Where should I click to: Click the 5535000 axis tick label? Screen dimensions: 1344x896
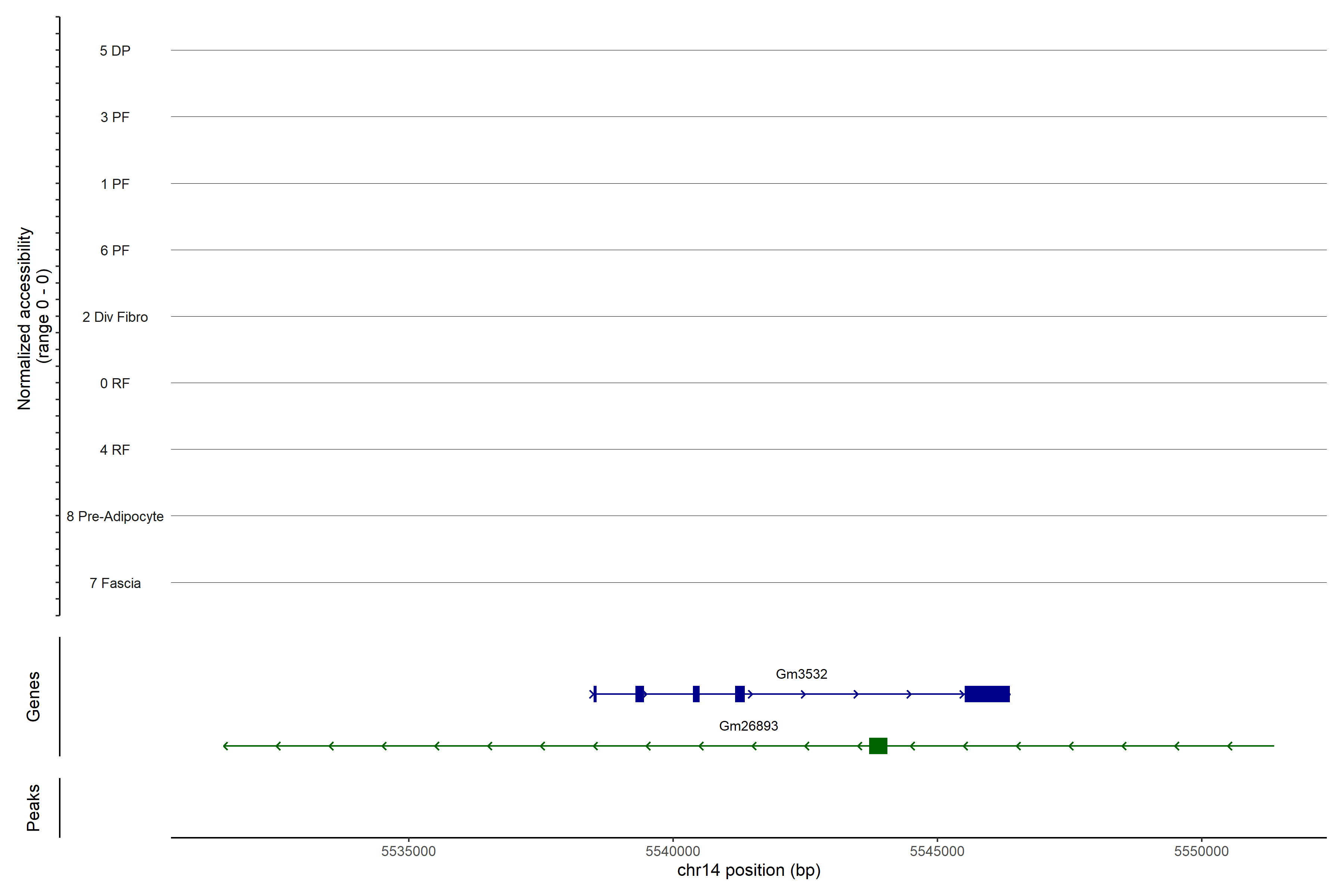pyautogui.click(x=408, y=851)
